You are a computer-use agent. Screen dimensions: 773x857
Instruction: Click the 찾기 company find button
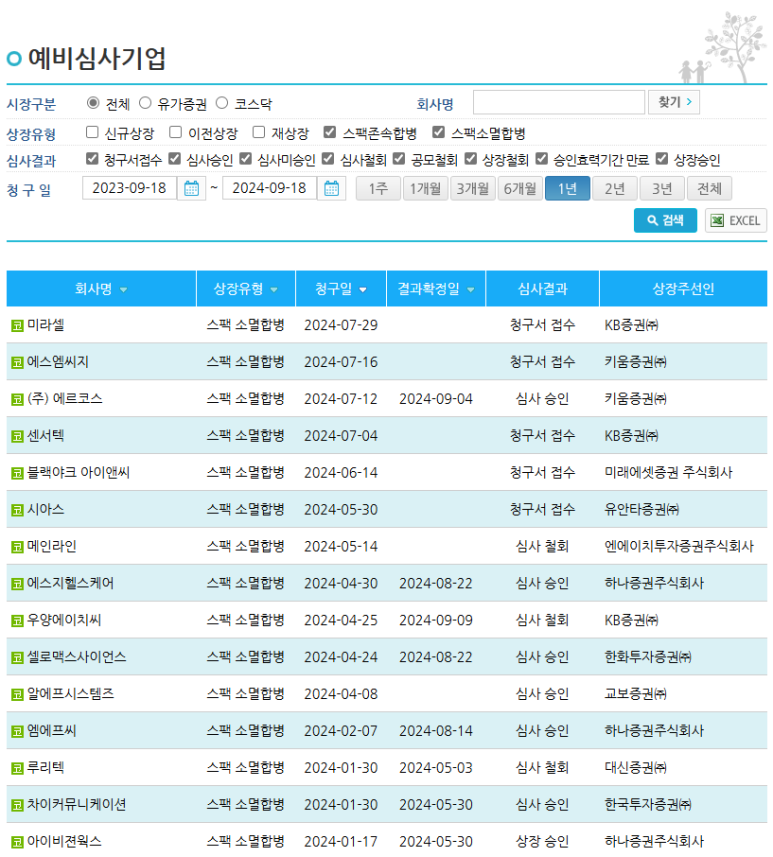[674, 103]
